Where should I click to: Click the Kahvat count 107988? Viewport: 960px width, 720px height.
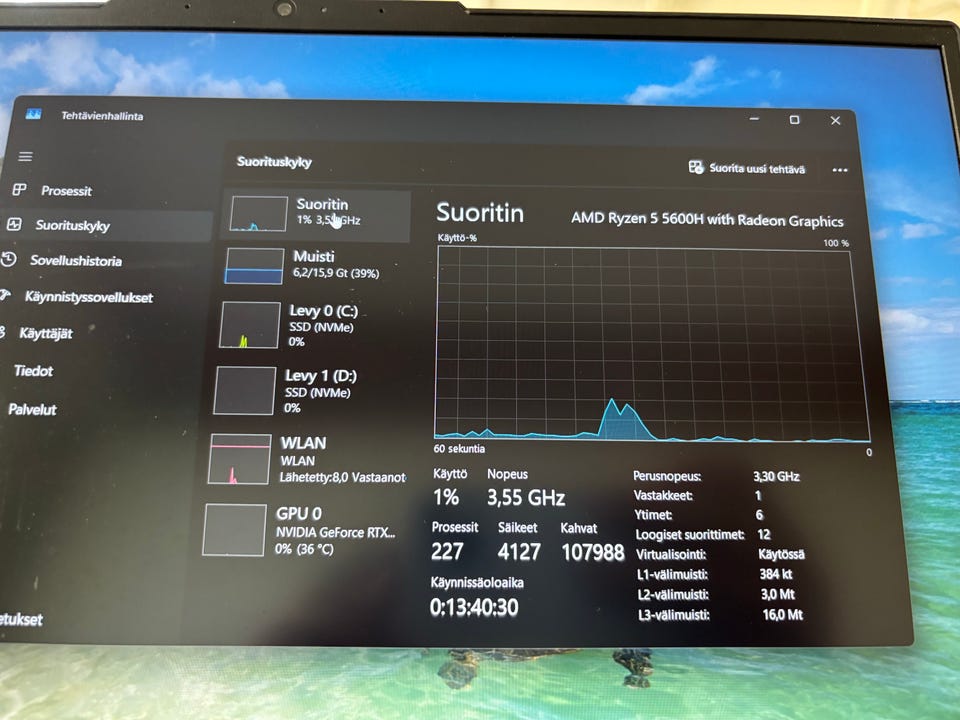[x=593, y=553]
